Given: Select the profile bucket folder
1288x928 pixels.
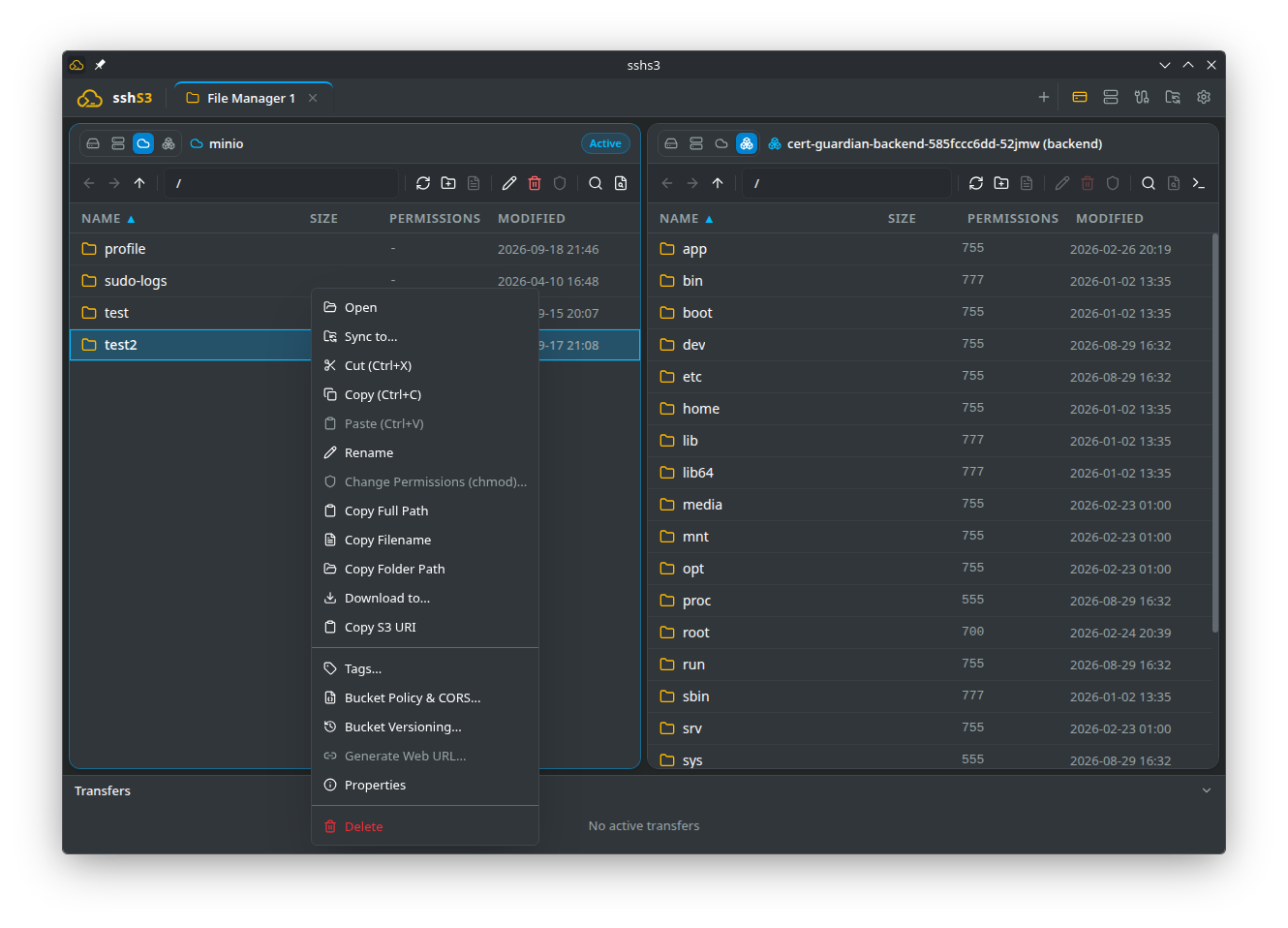Looking at the screenshot, I should coord(354,249).
